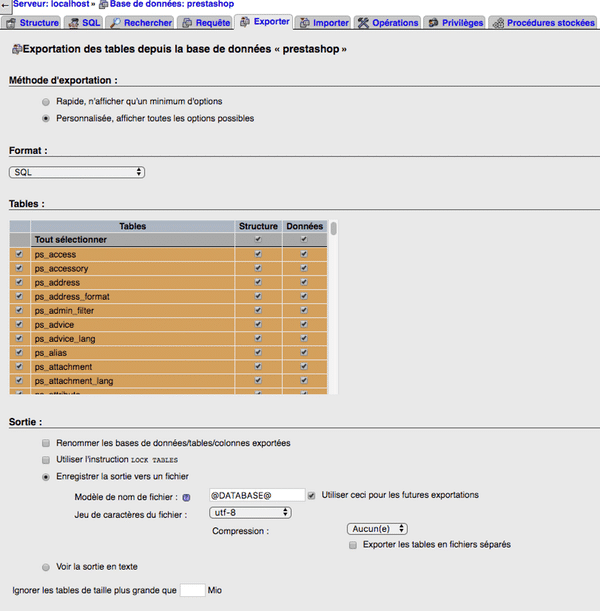Click the Requête tab icon
600x611 pixels.
tap(187, 23)
